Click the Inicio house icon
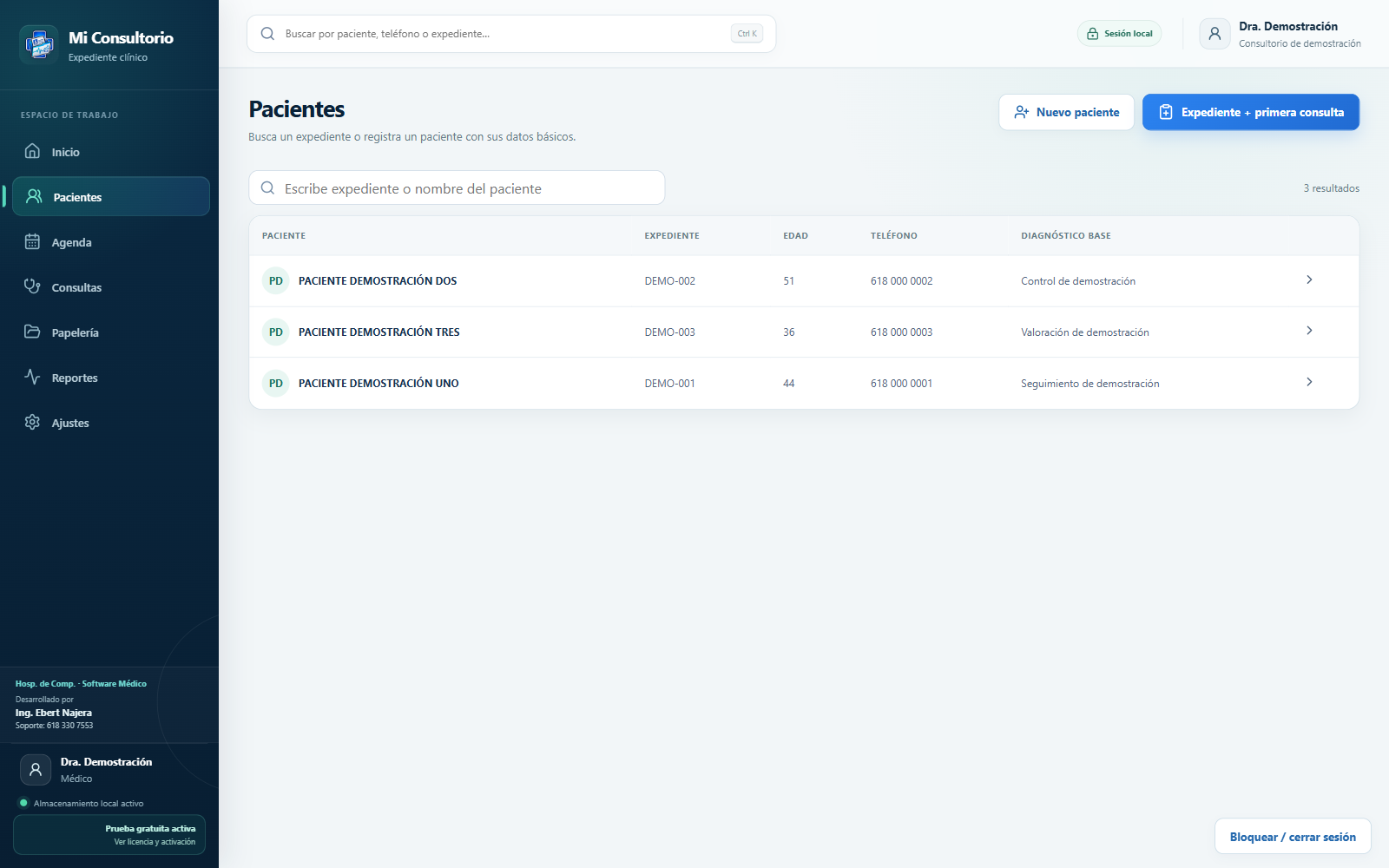 point(32,151)
